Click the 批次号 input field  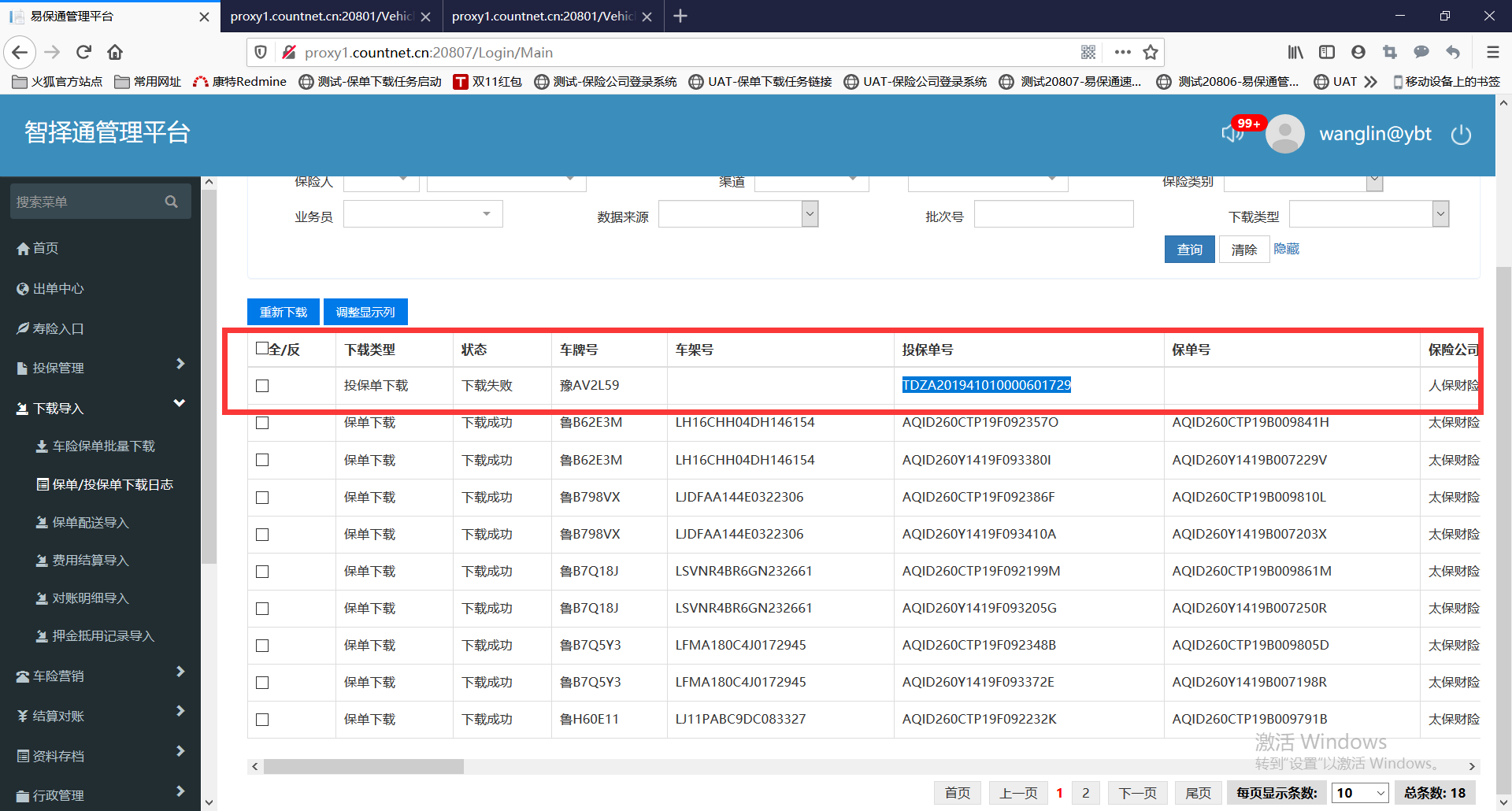(1053, 214)
